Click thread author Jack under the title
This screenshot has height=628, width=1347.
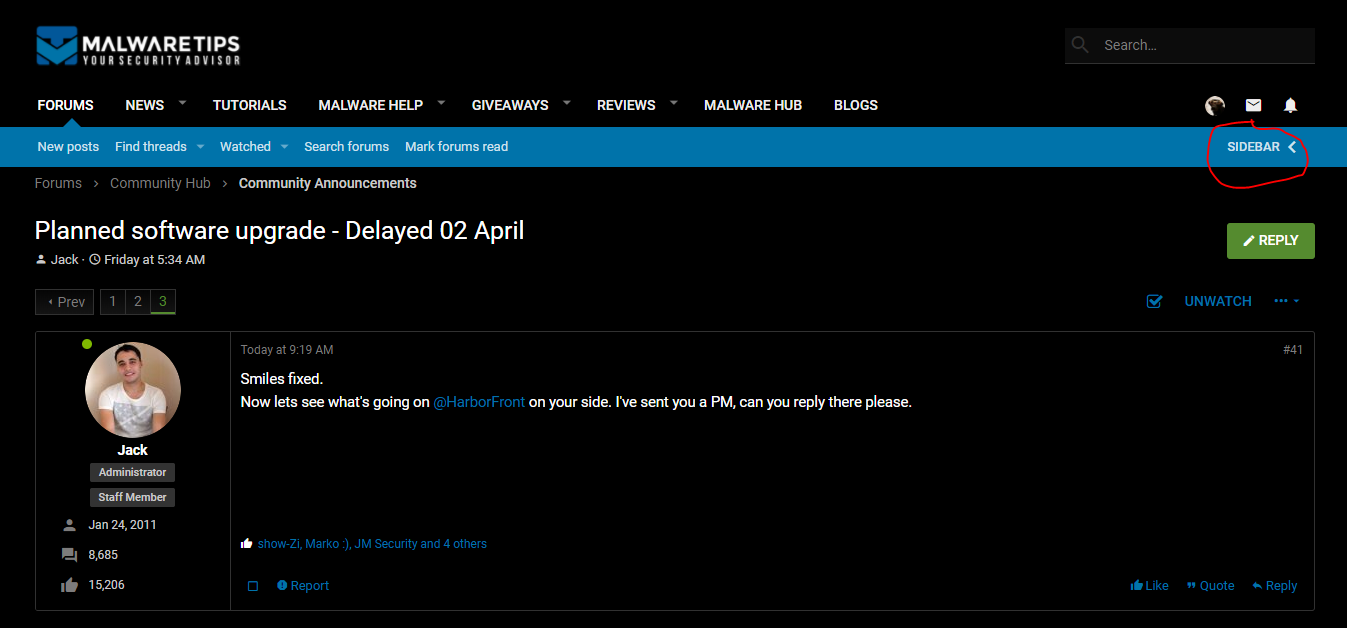(x=64, y=260)
